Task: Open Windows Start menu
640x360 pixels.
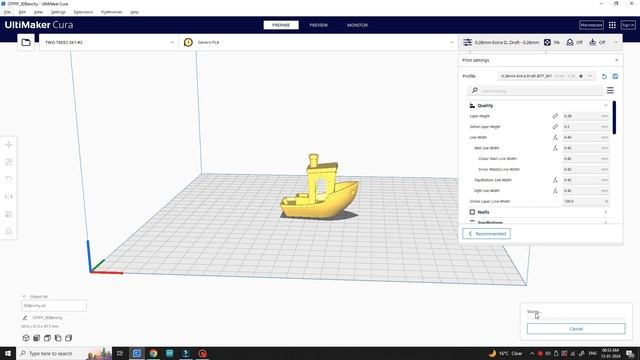Action: click(x=8, y=353)
